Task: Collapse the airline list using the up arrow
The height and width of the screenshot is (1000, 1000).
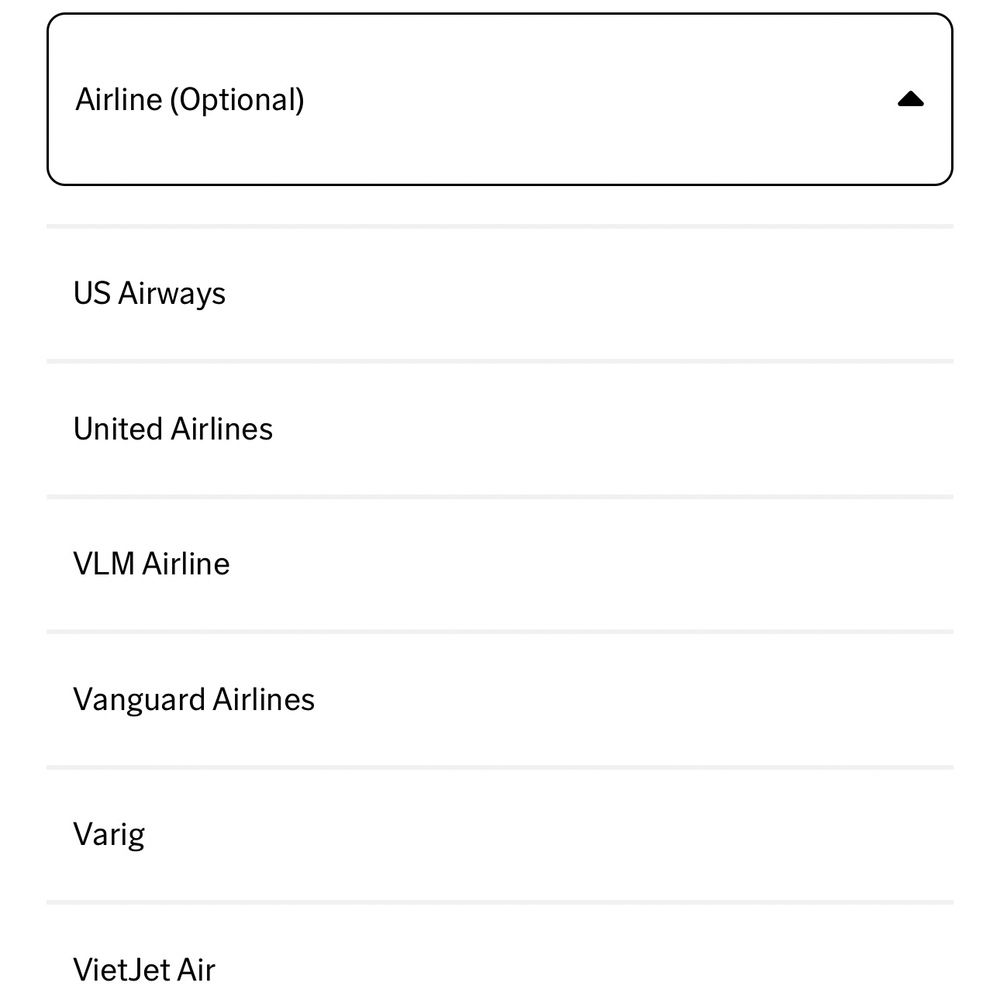Action: click(x=910, y=99)
